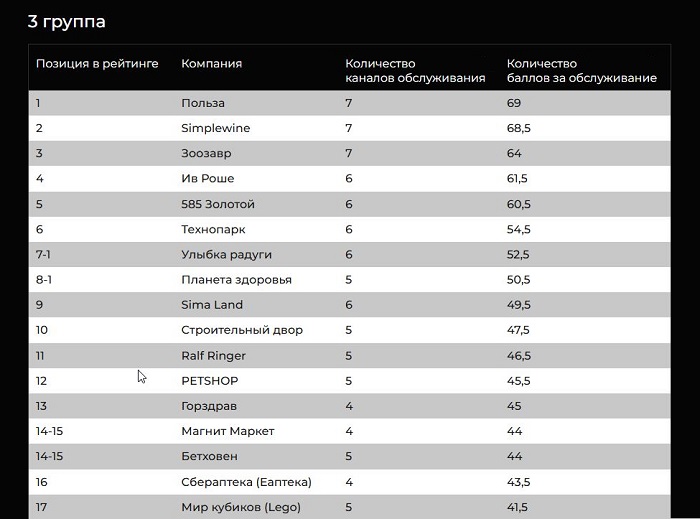
Task: Click 'Сбераптека (Еаптека)' in the list
Action: (x=246, y=482)
